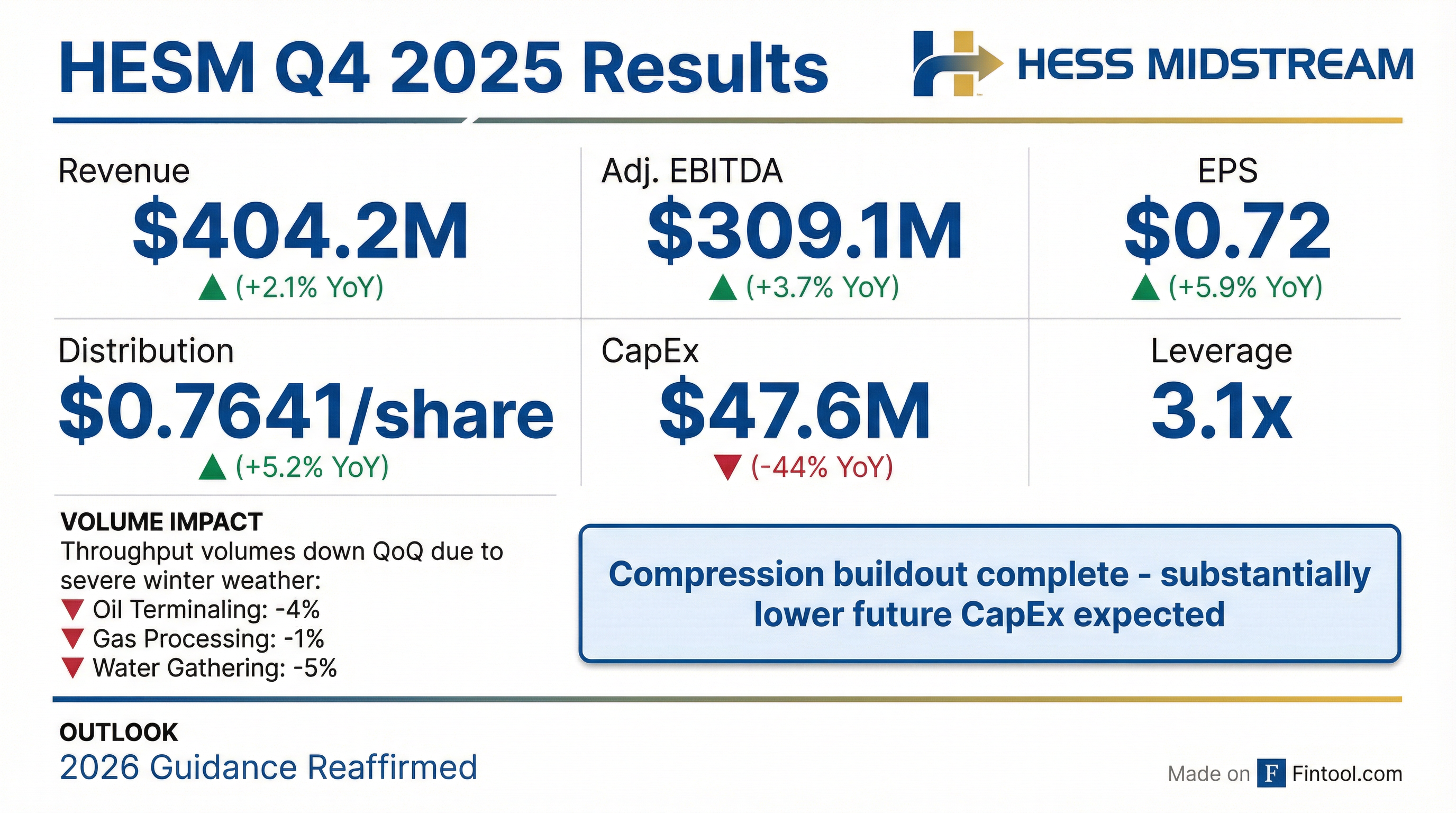The image size is (1456, 813).
Task: Click the $0.7641/share Distribution figure
Action: [306, 412]
